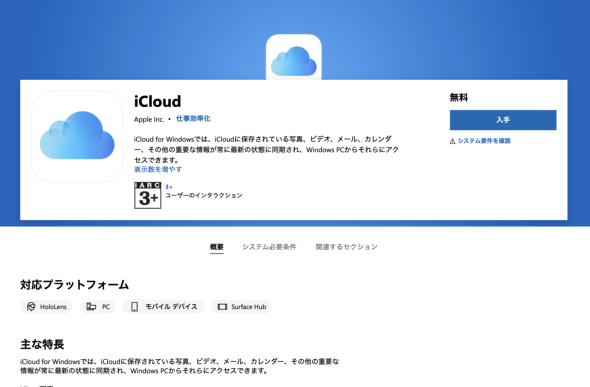Select the モバイル デバイス platform chip
Viewport: 590px width, 387px height.
coord(163,307)
